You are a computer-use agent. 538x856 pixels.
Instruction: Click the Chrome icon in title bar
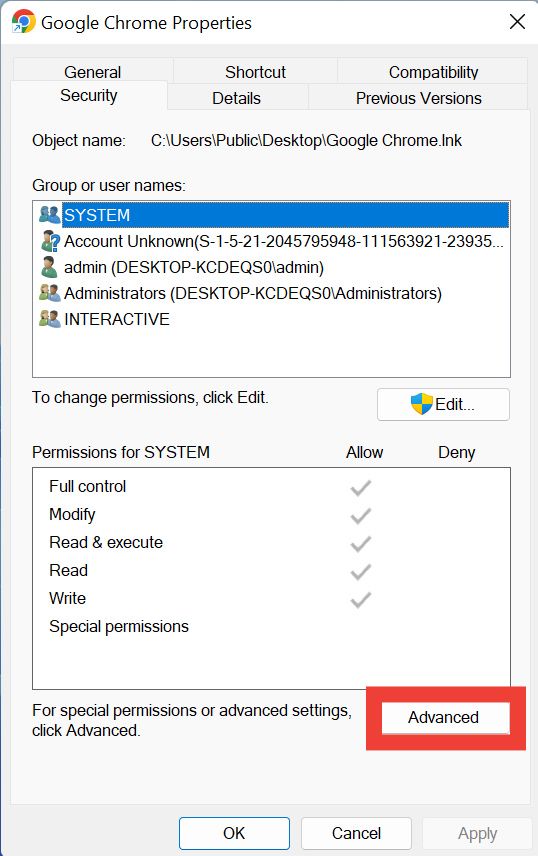23,22
